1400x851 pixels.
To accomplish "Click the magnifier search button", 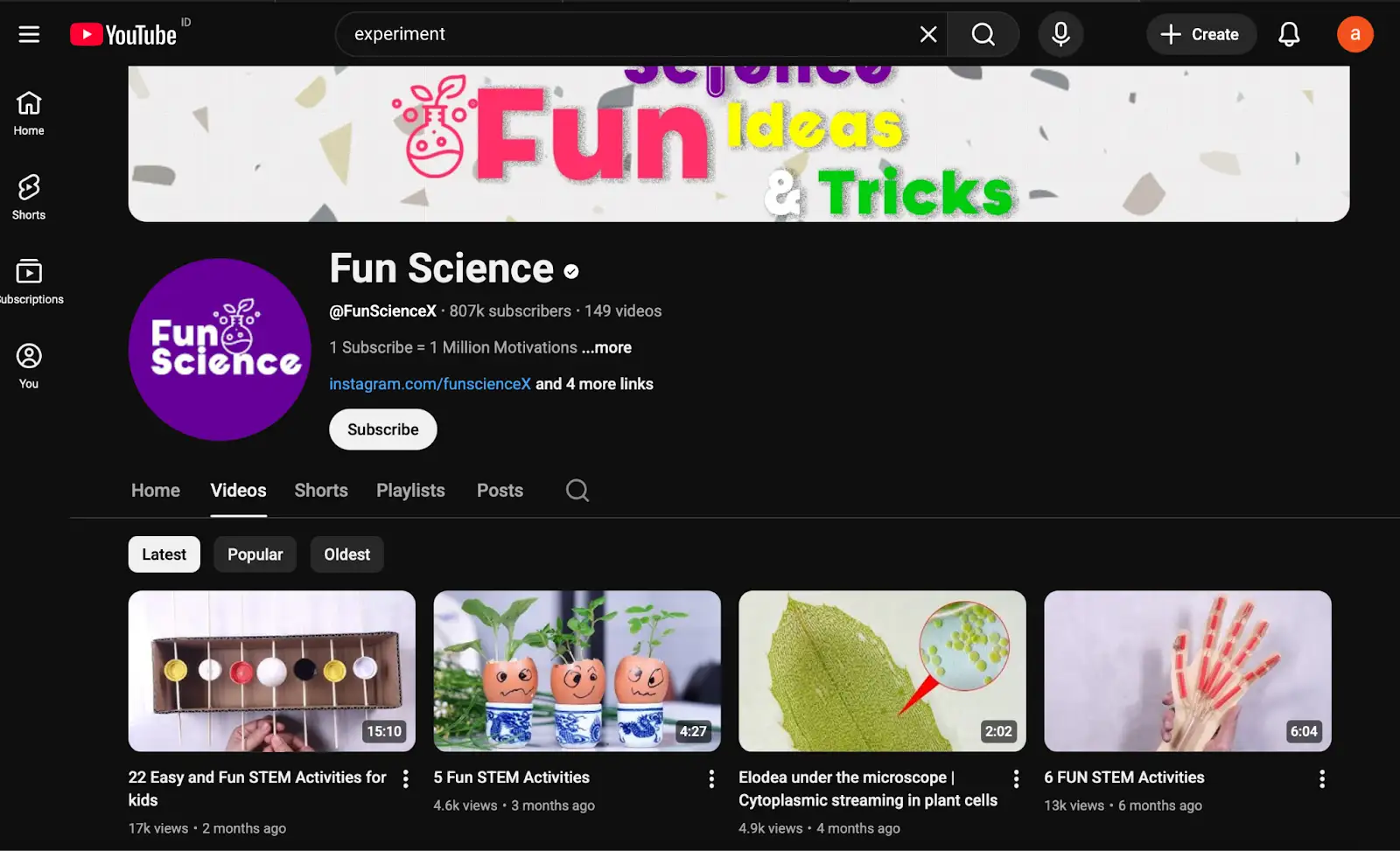I will coord(983,34).
